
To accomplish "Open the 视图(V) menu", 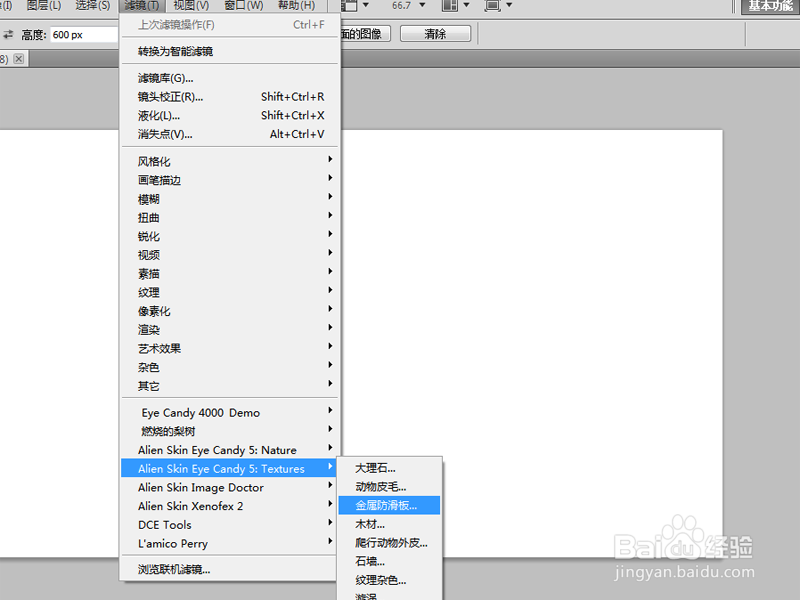I will pos(191,6).
